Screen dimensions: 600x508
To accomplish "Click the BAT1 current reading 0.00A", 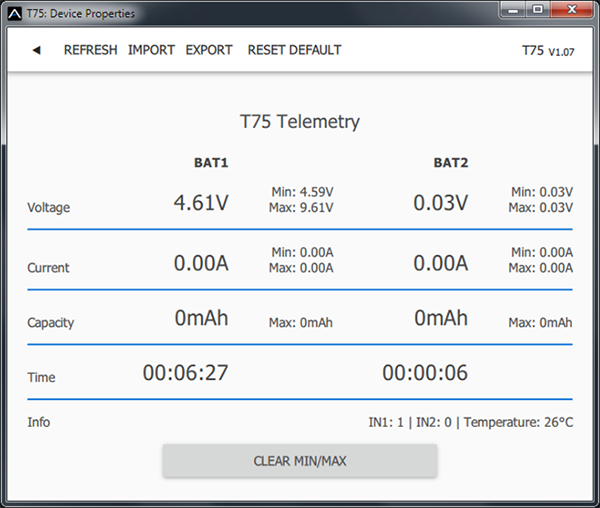I will [x=201, y=263].
